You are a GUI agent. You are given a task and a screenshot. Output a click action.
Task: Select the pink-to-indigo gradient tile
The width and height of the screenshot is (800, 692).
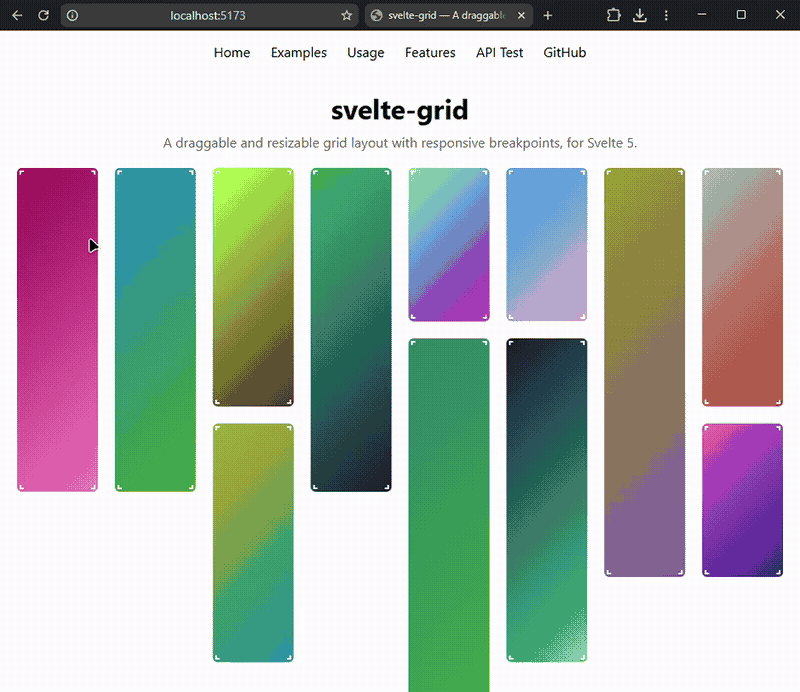[742, 500]
